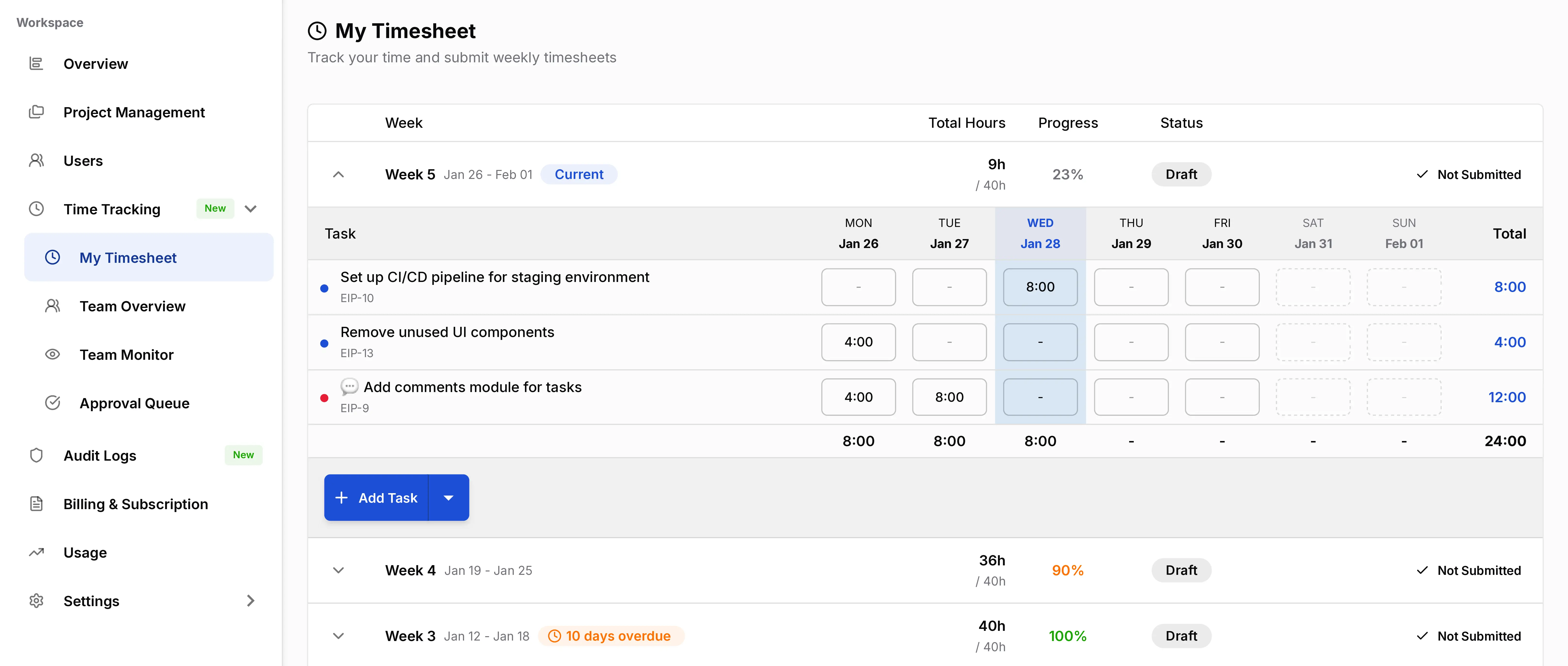Select My Timesheet in sidebar
This screenshot has width=1568, height=666.
[x=128, y=257]
